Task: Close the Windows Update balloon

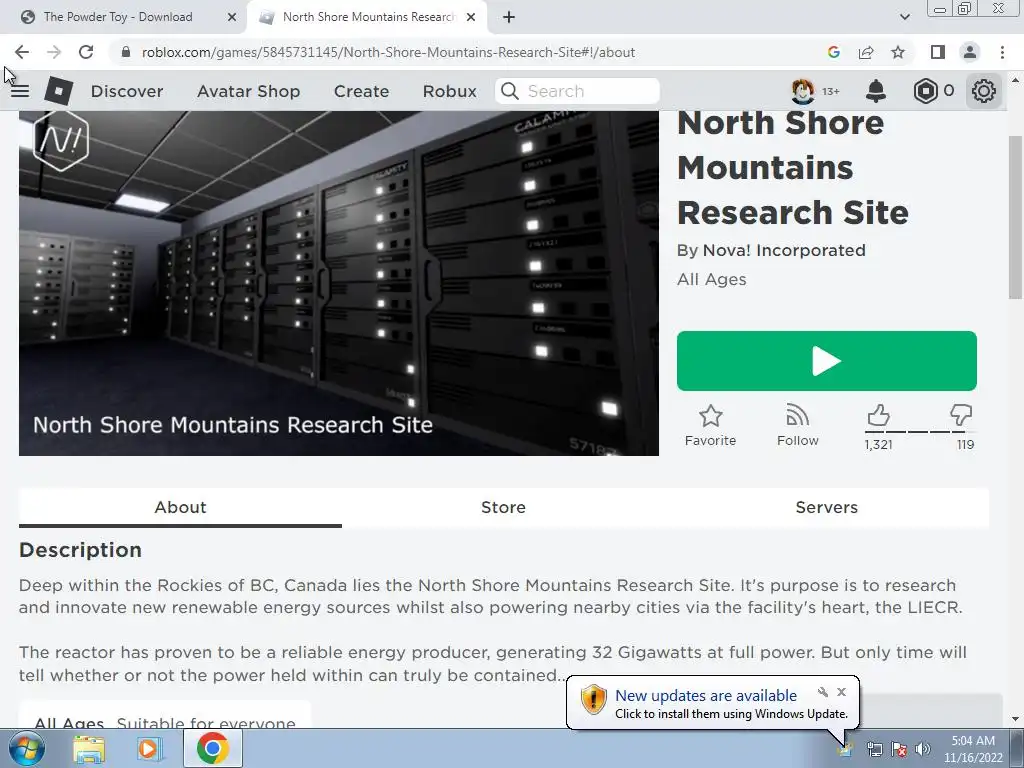Action: (x=841, y=692)
